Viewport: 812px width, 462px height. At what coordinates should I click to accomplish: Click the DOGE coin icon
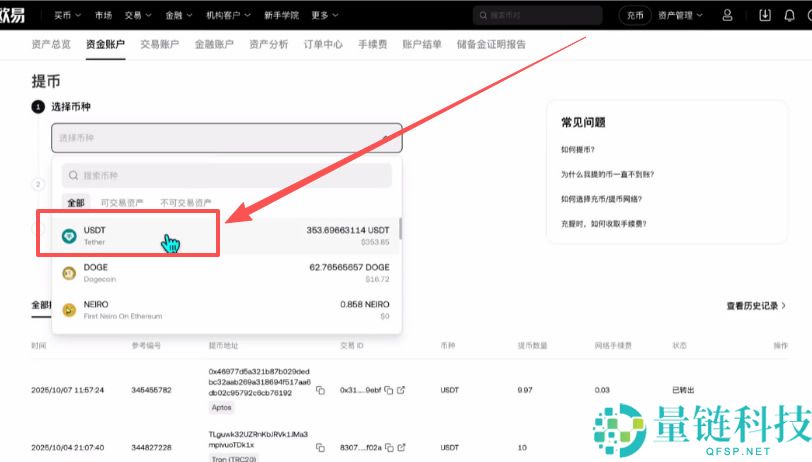coord(69,273)
